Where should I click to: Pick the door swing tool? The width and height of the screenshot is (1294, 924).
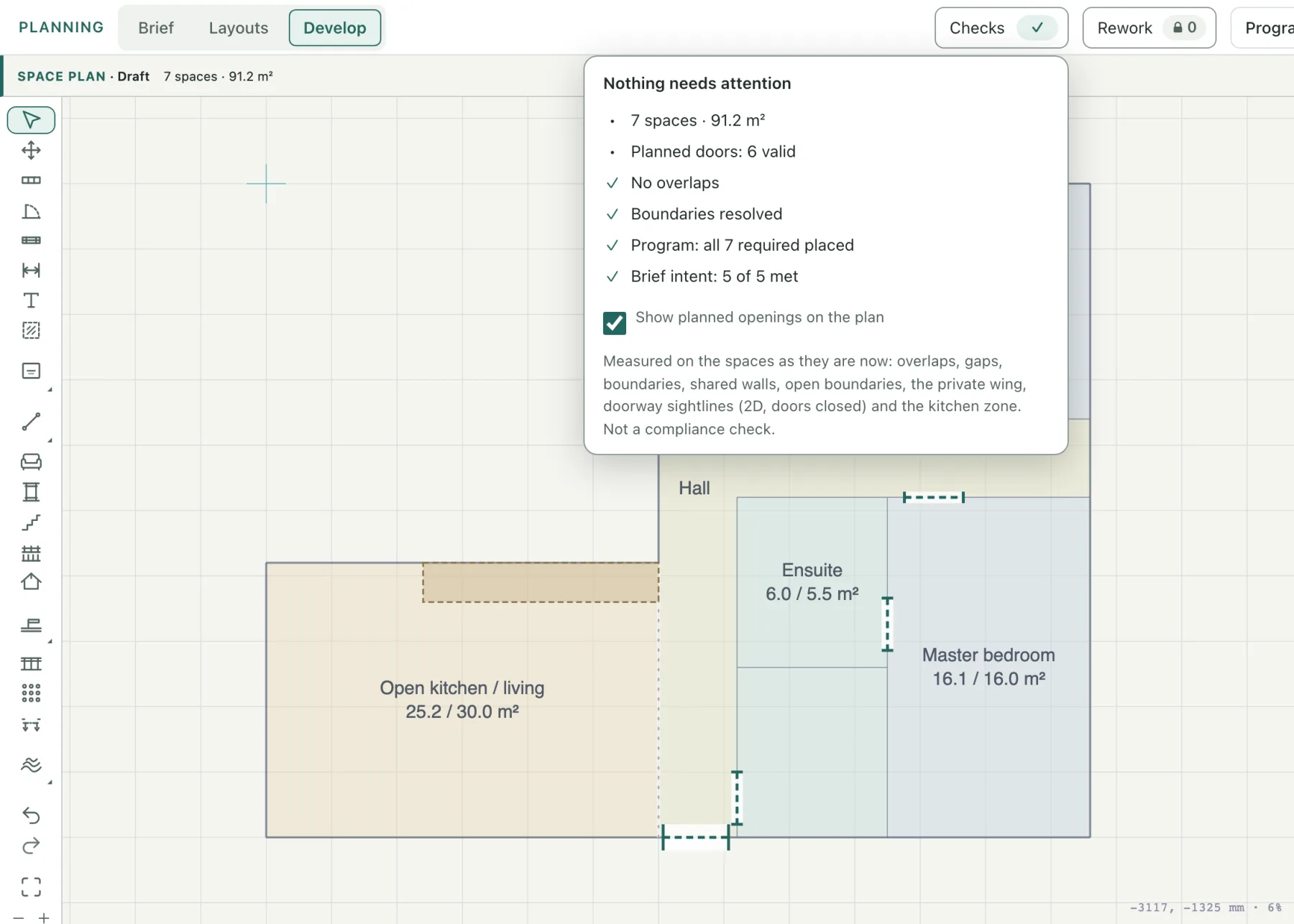[x=31, y=211]
